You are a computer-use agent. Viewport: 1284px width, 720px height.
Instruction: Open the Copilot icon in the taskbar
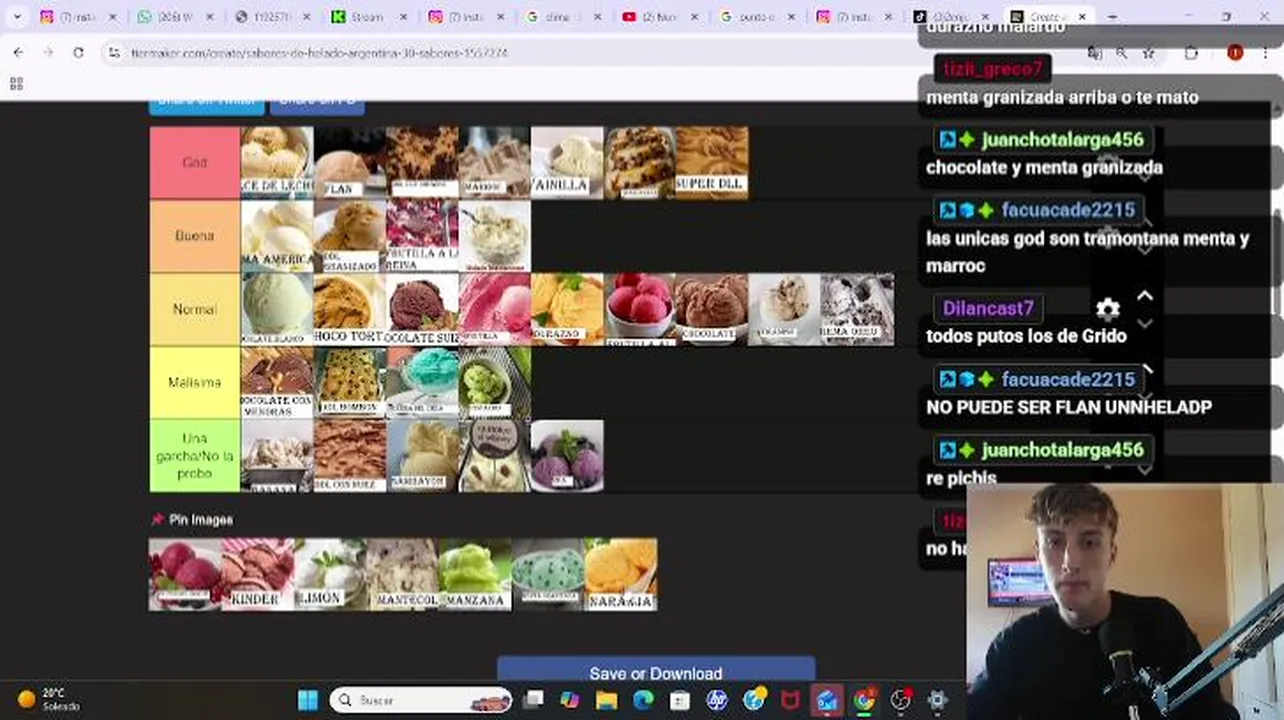[569, 700]
